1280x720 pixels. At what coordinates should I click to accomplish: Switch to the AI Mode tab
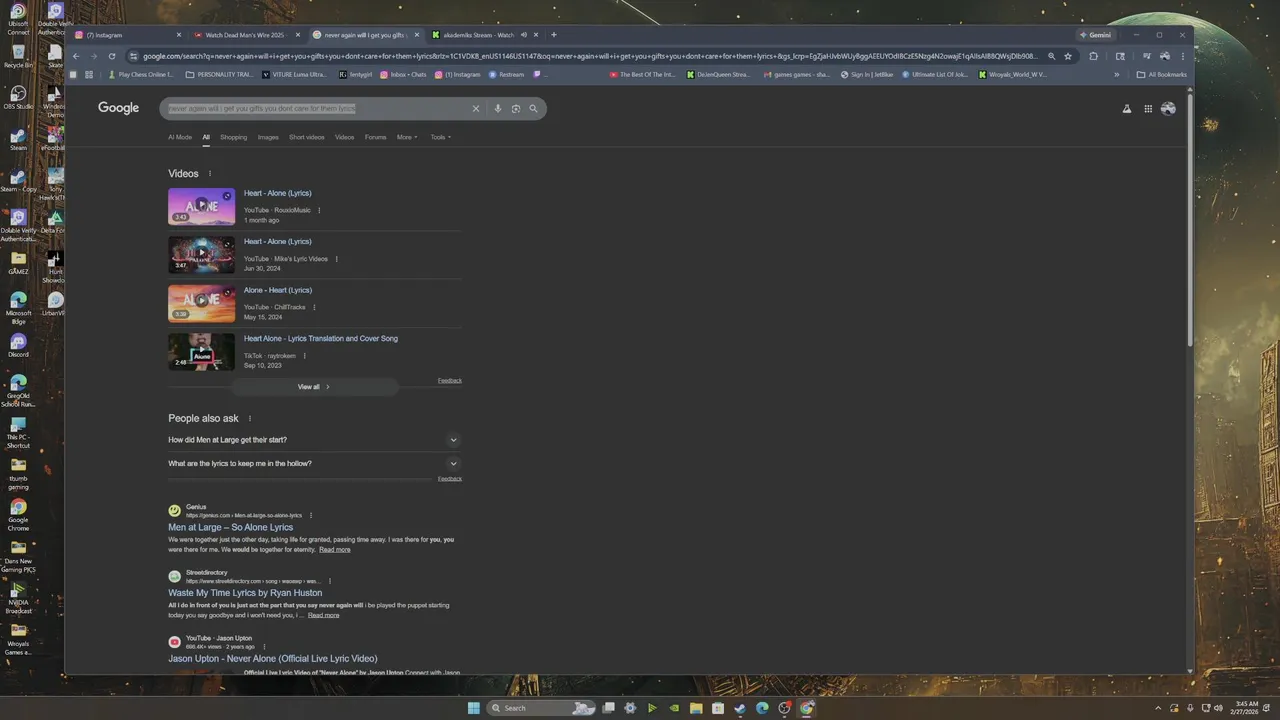(x=180, y=137)
